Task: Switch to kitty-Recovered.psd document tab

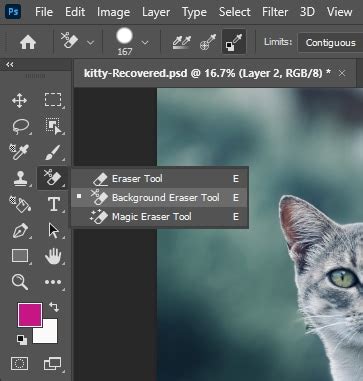Action: point(207,73)
